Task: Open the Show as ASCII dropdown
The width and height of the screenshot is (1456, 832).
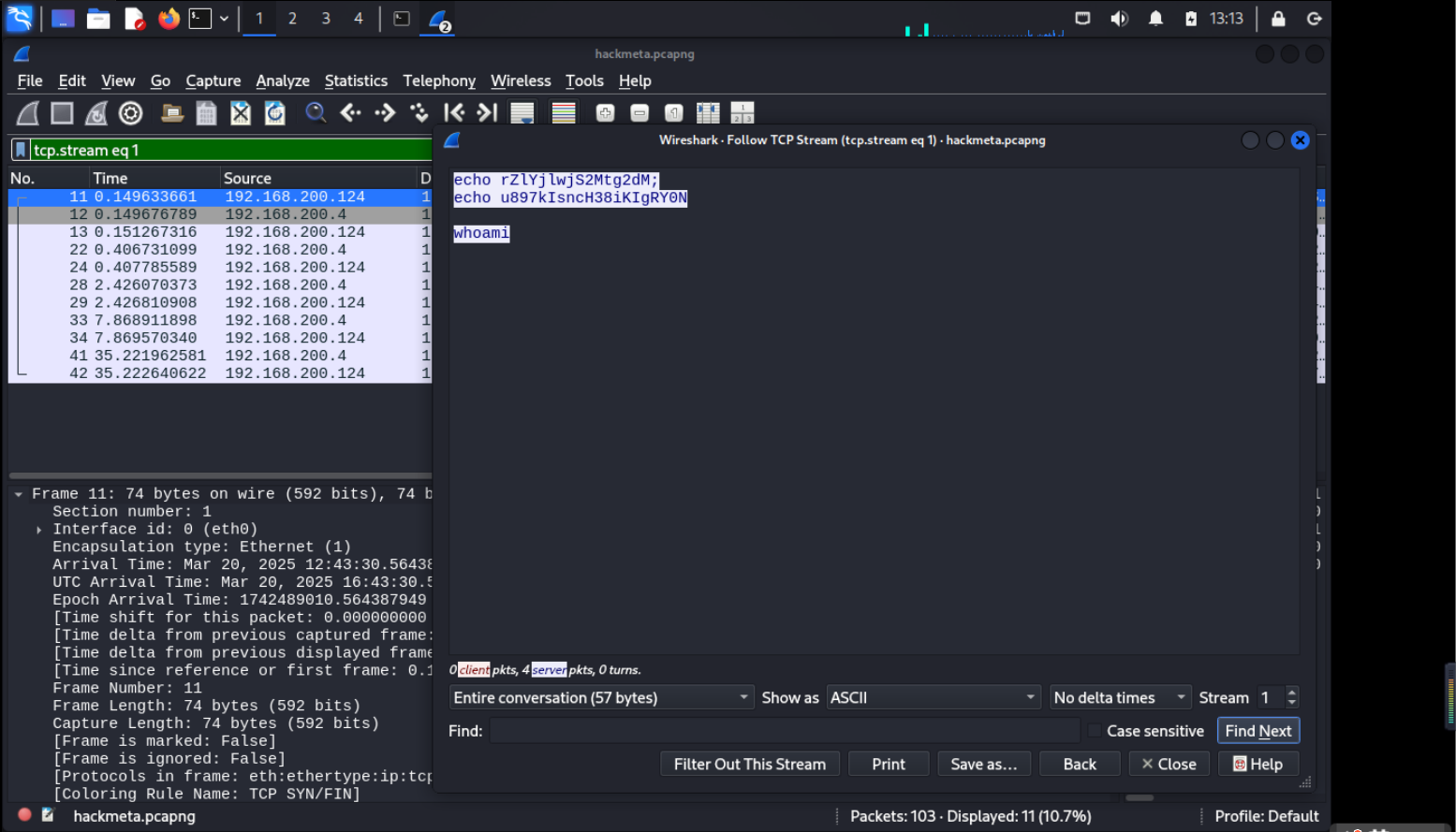Action: (x=934, y=697)
